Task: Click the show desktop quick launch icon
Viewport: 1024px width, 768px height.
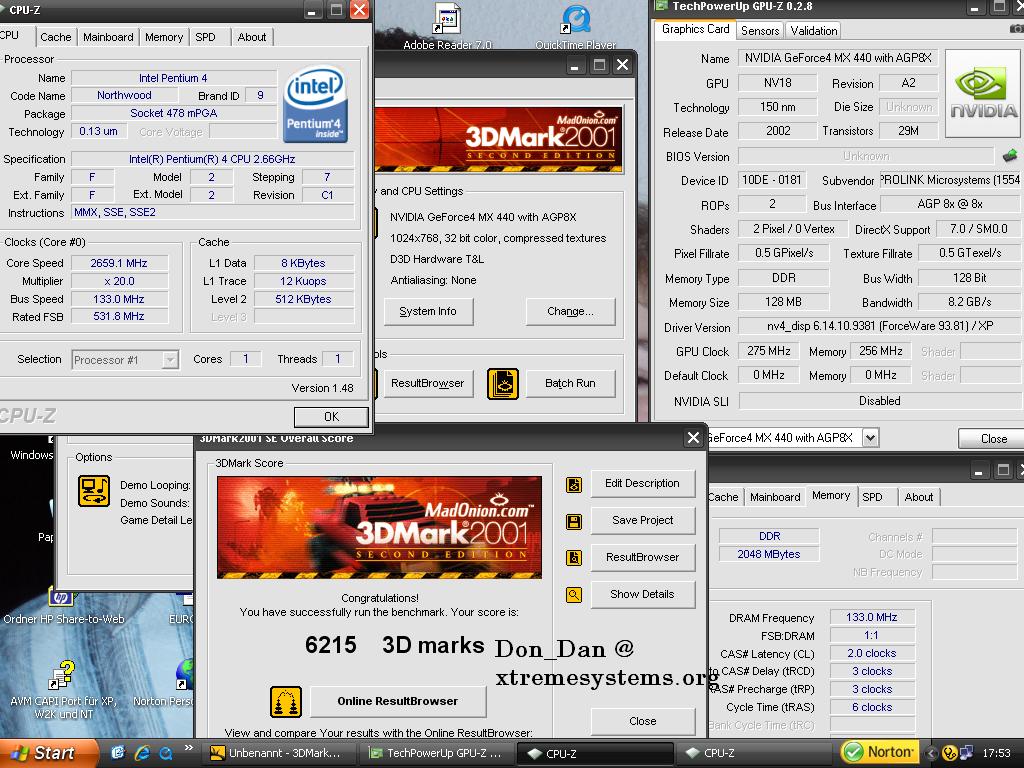Action: (118, 753)
